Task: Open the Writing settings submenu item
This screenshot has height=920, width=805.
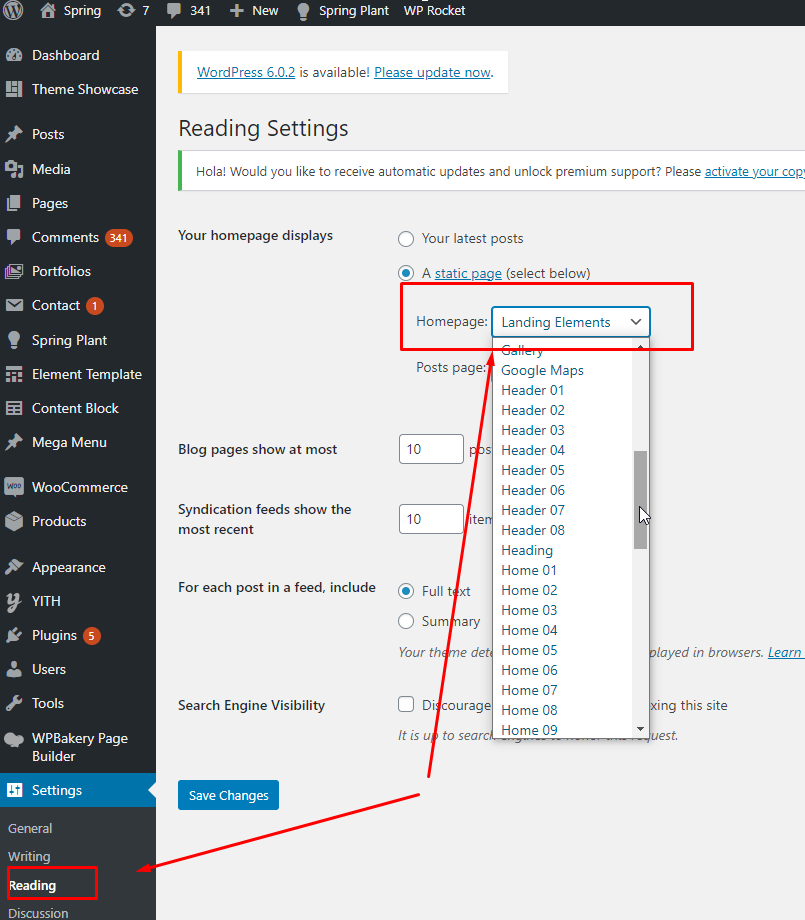Action: coord(29,857)
